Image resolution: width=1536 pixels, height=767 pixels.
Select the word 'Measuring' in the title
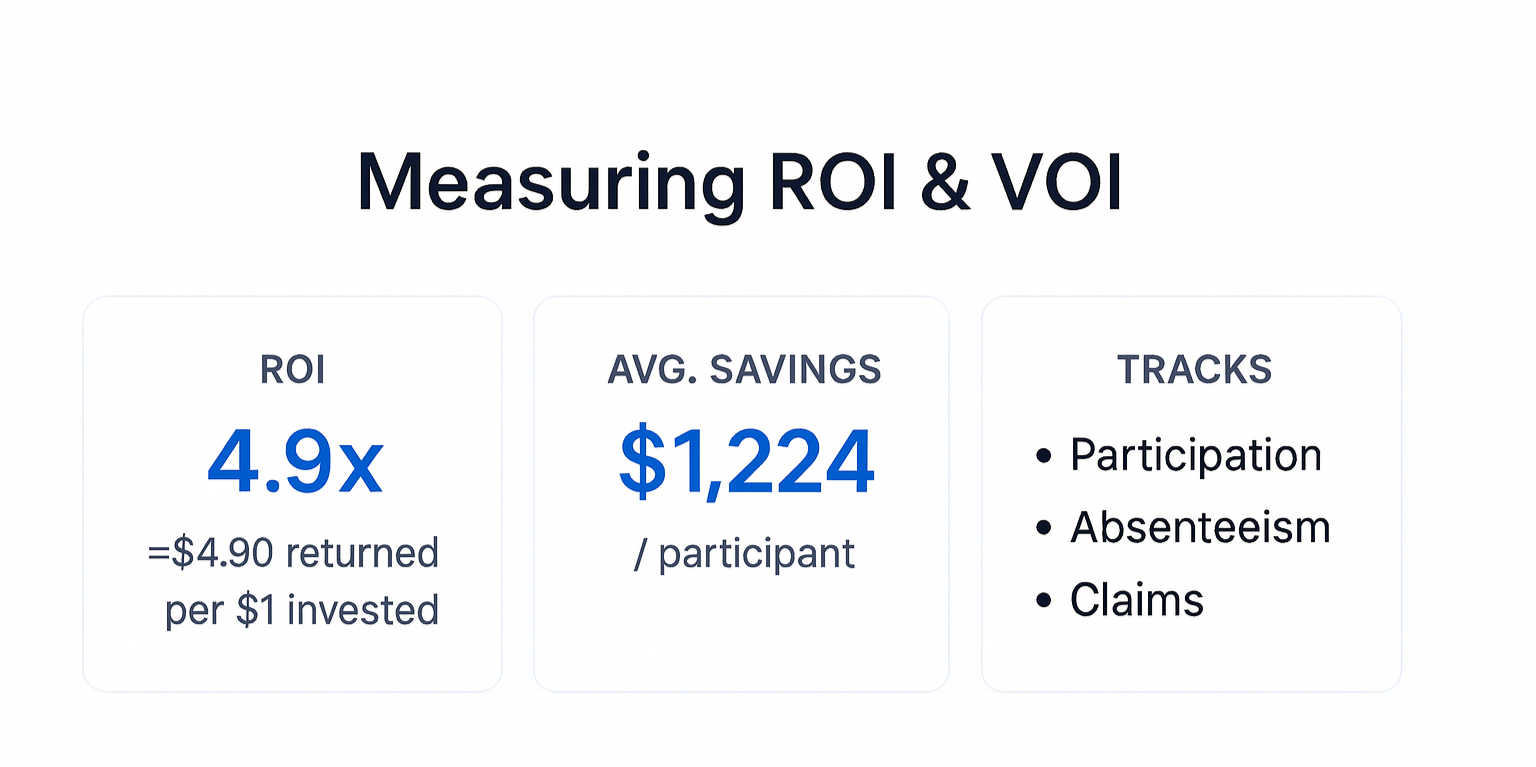click(x=549, y=184)
